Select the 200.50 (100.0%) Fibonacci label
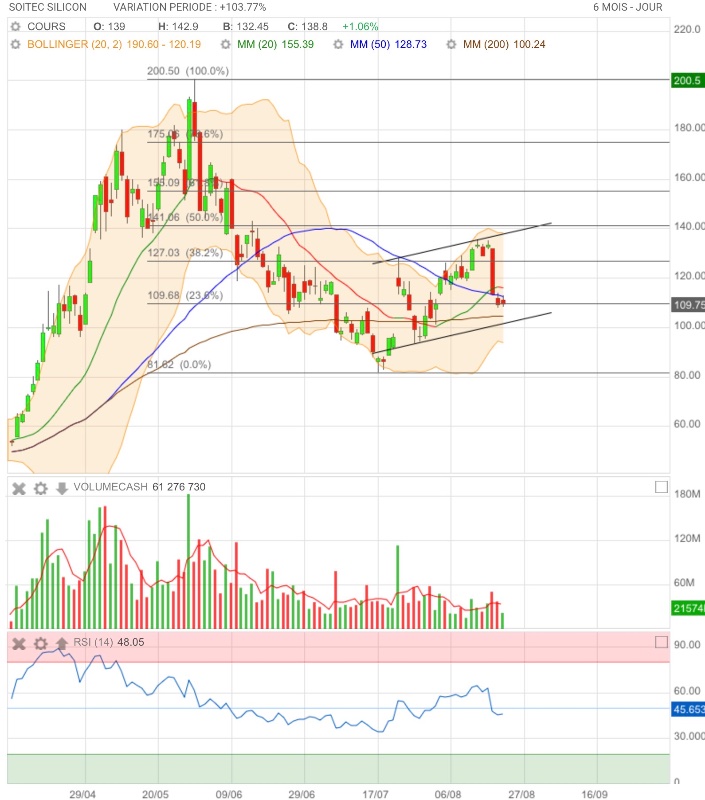 (188, 71)
